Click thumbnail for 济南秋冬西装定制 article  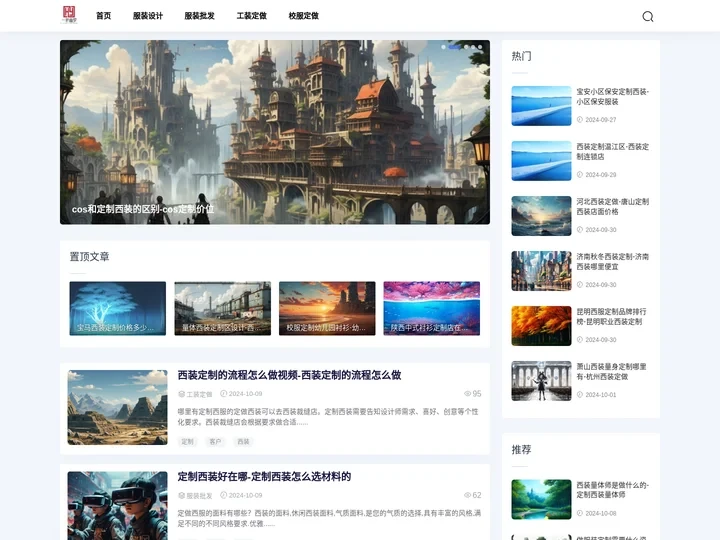(541, 271)
